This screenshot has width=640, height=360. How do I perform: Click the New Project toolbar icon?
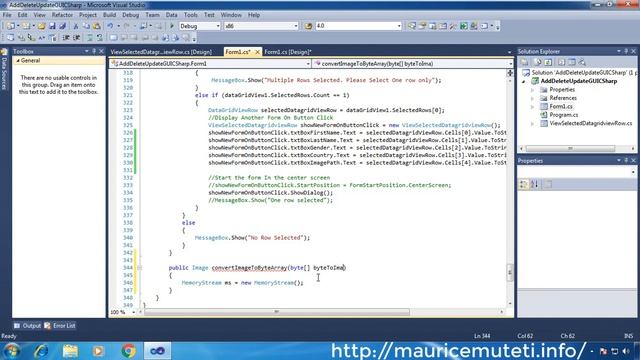(11, 26)
